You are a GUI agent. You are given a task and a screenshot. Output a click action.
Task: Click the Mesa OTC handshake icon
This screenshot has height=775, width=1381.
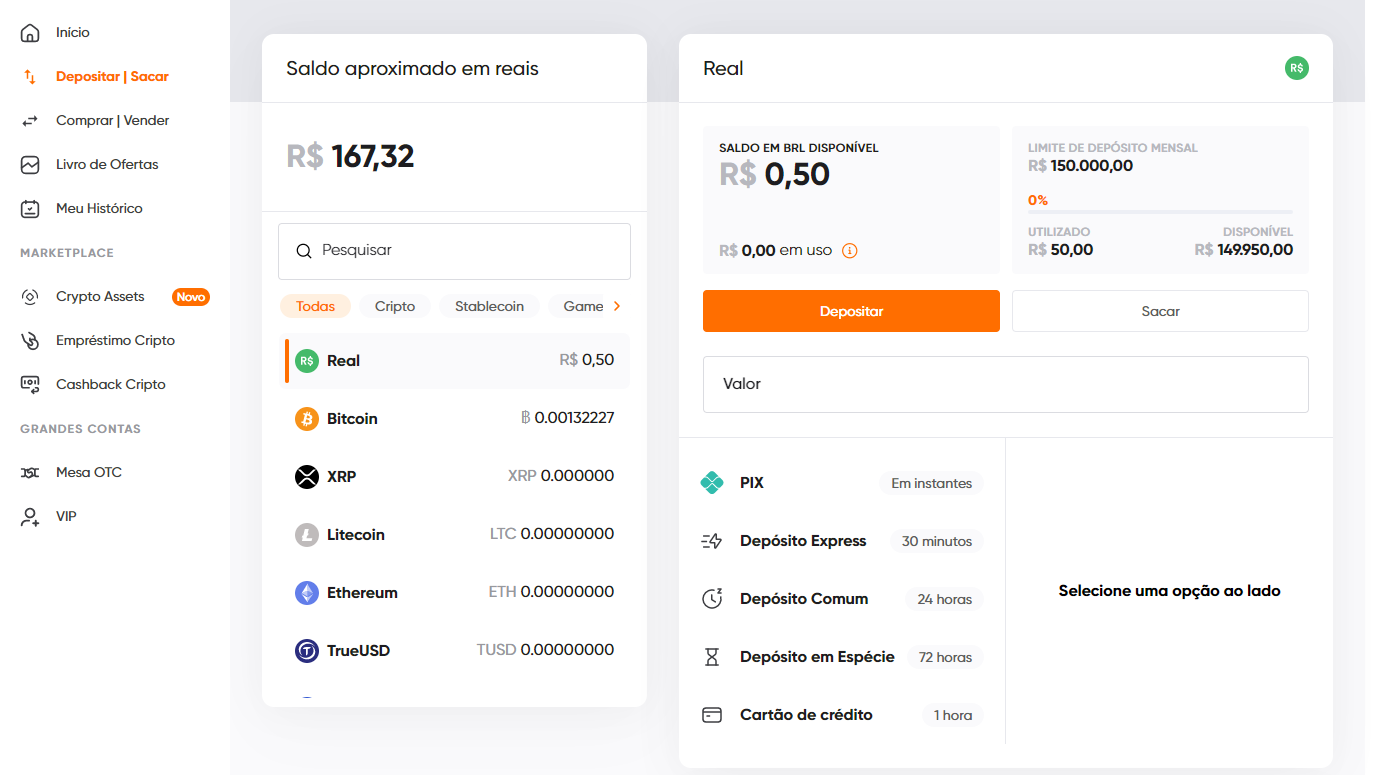[x=30, y=473]
